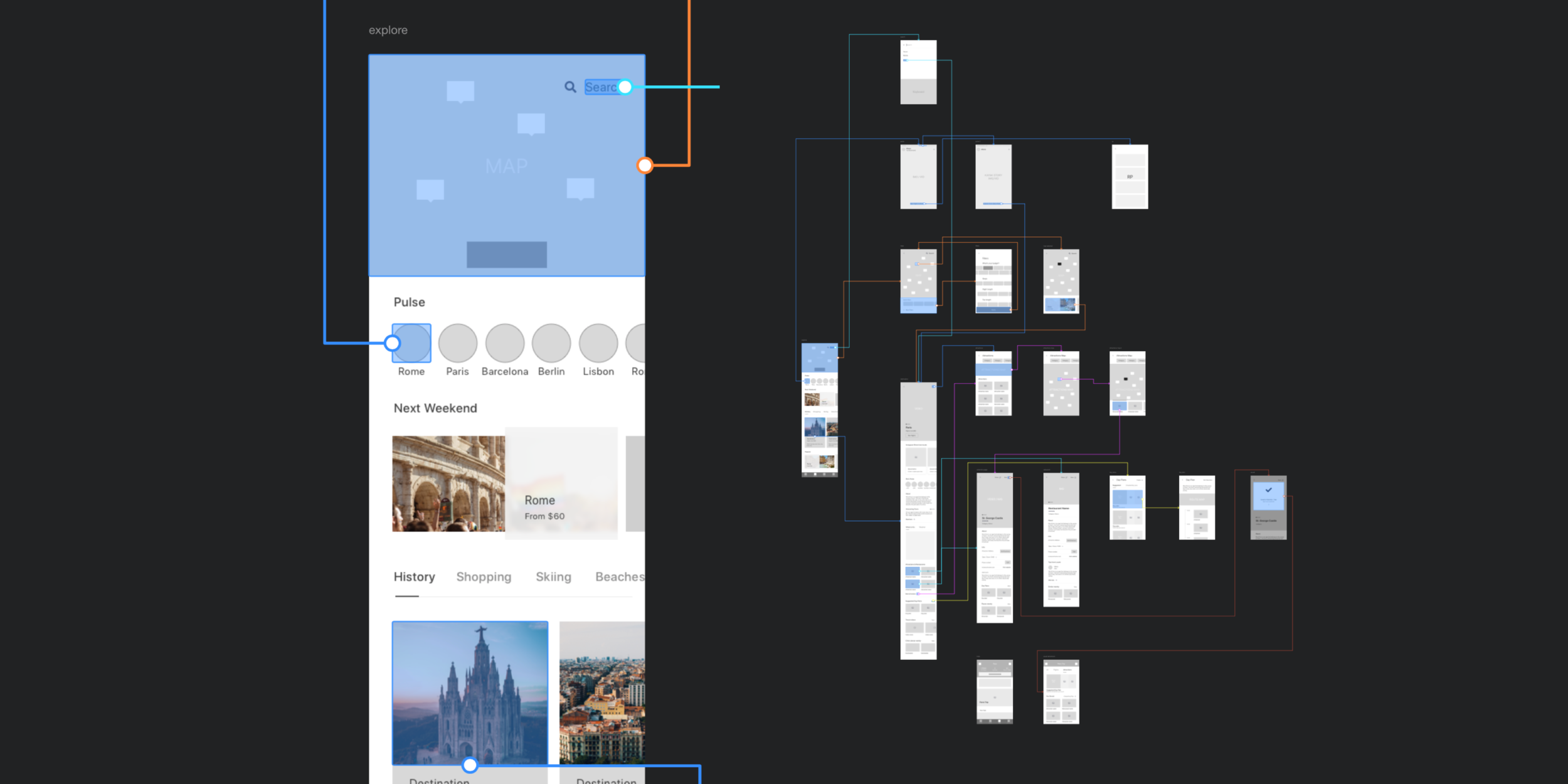Screen dimensions: 1568x784
Task: Click blue connector handle below cathedral image
Action: (470, 765)
